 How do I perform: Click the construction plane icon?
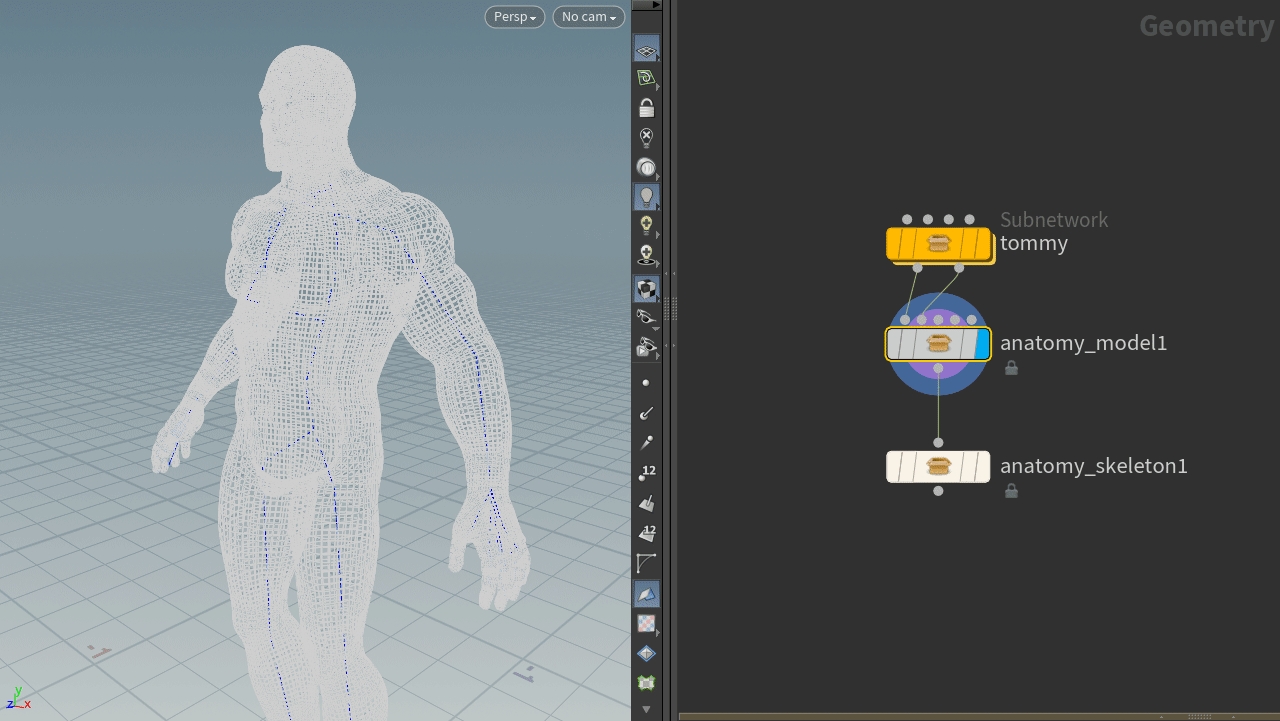646,78
